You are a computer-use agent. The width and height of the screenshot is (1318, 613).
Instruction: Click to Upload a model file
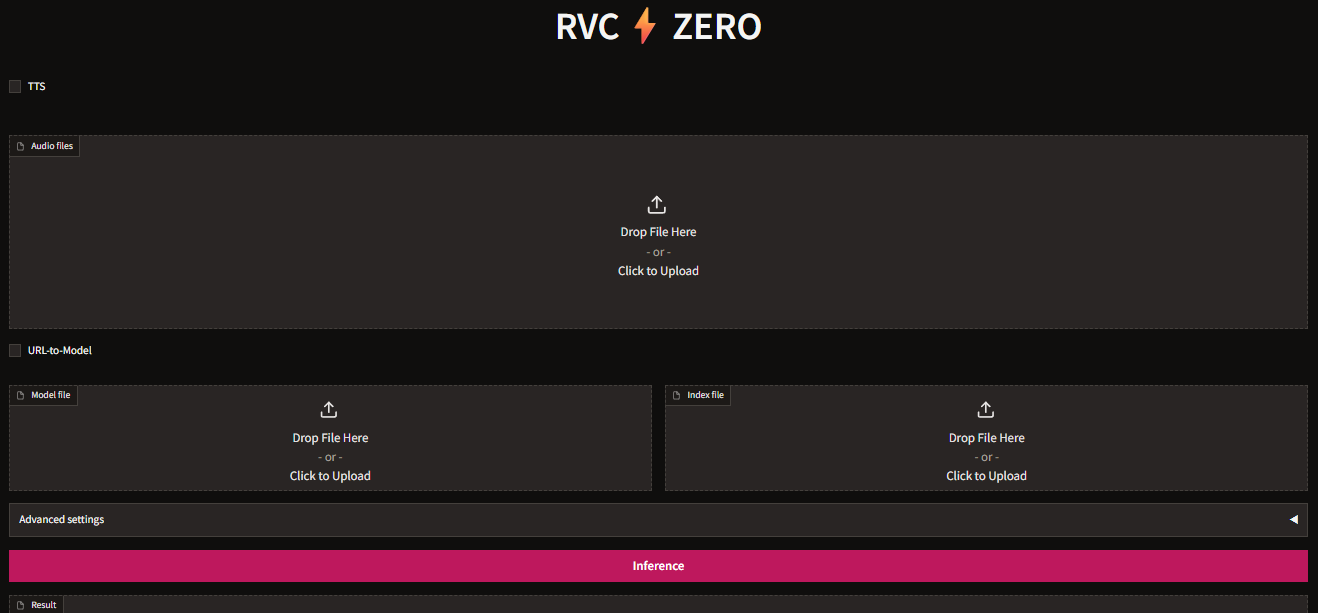click(330, 475)
